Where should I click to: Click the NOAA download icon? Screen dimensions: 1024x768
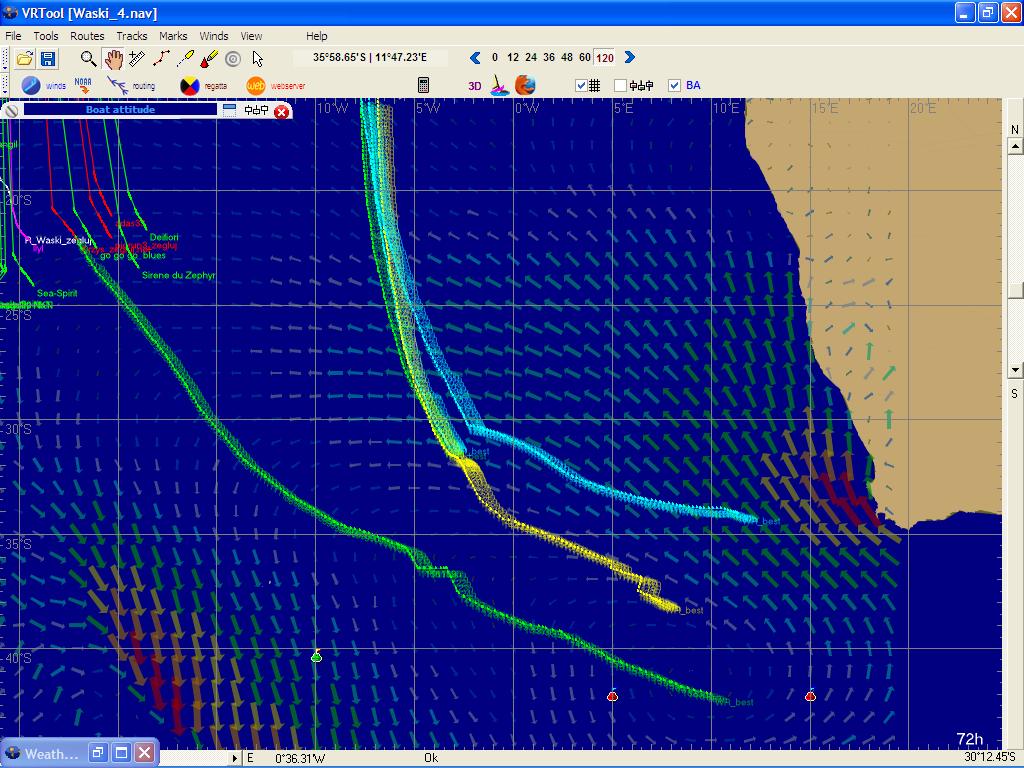83,86
